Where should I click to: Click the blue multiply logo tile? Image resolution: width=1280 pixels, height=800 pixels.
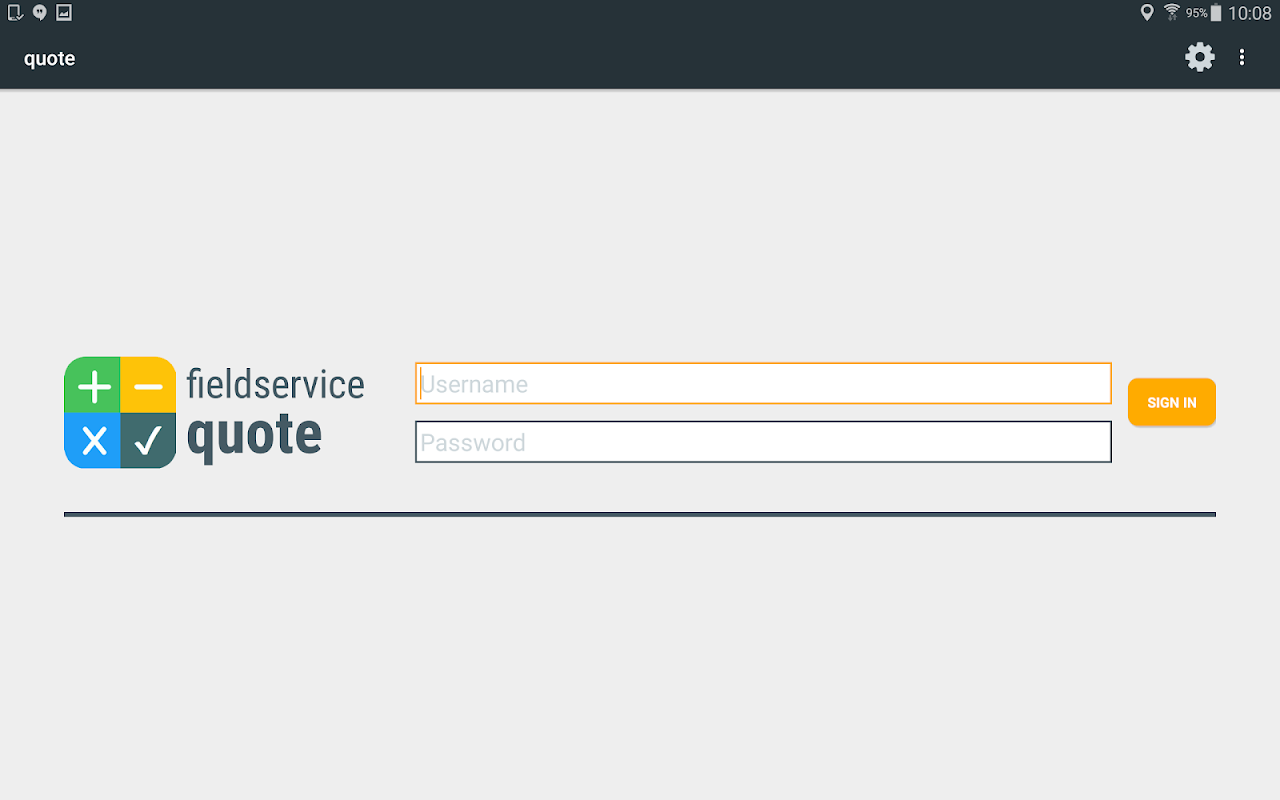click(93, 440)
